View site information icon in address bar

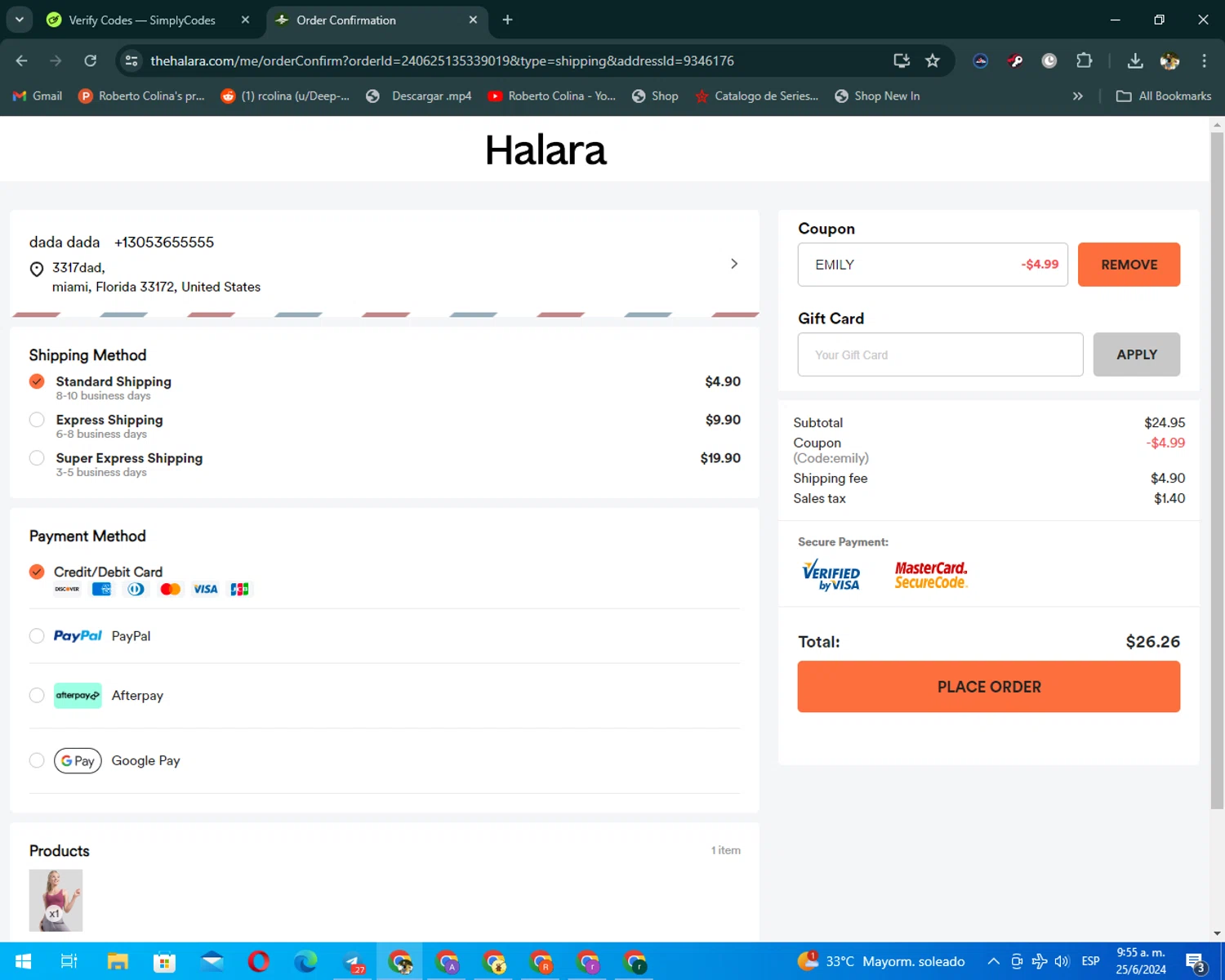(131, 60)
